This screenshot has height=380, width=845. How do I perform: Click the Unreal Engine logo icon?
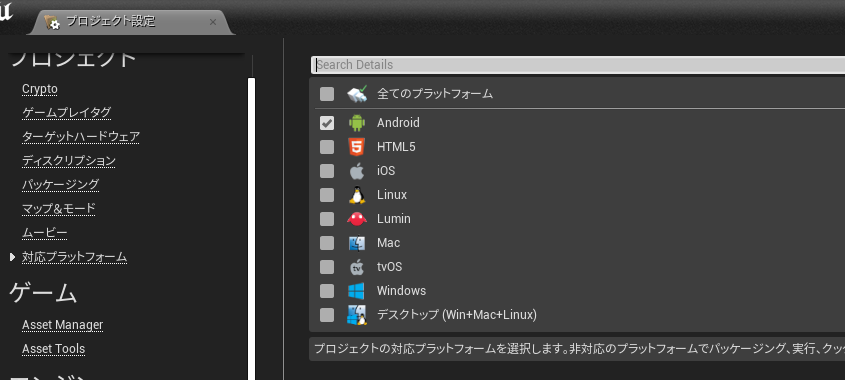pyautogui.click(x=5, y=12)
